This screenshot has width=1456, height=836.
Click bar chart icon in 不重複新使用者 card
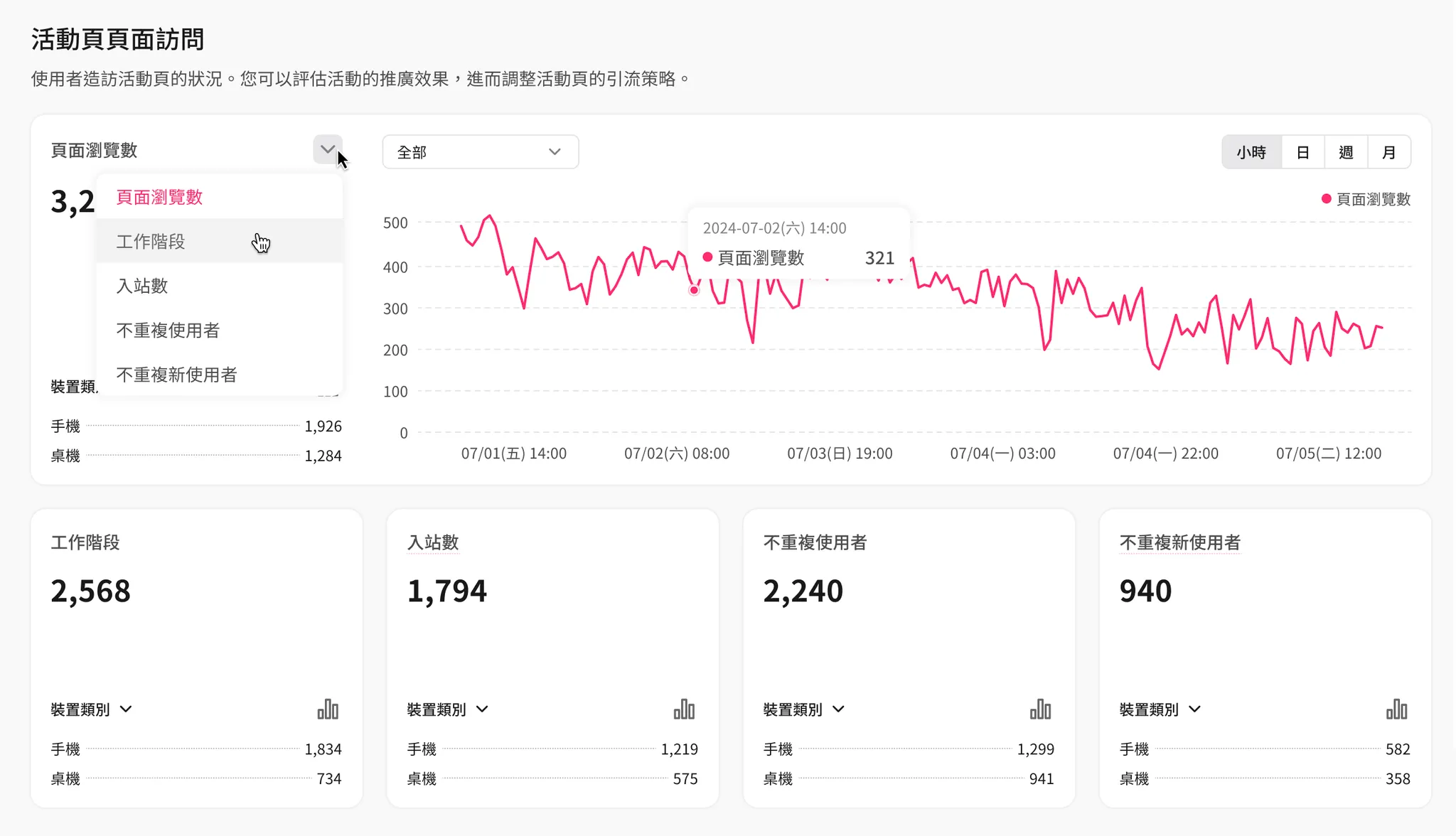1396,709
